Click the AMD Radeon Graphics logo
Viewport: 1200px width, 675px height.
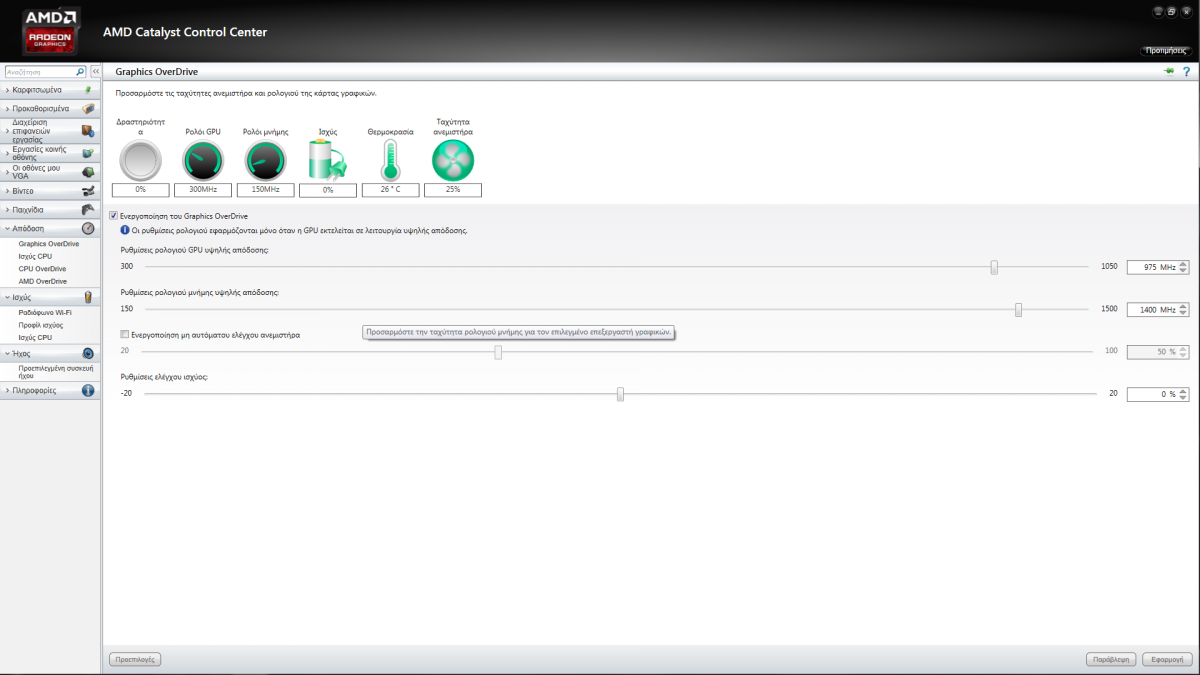[x=50, y=30]
